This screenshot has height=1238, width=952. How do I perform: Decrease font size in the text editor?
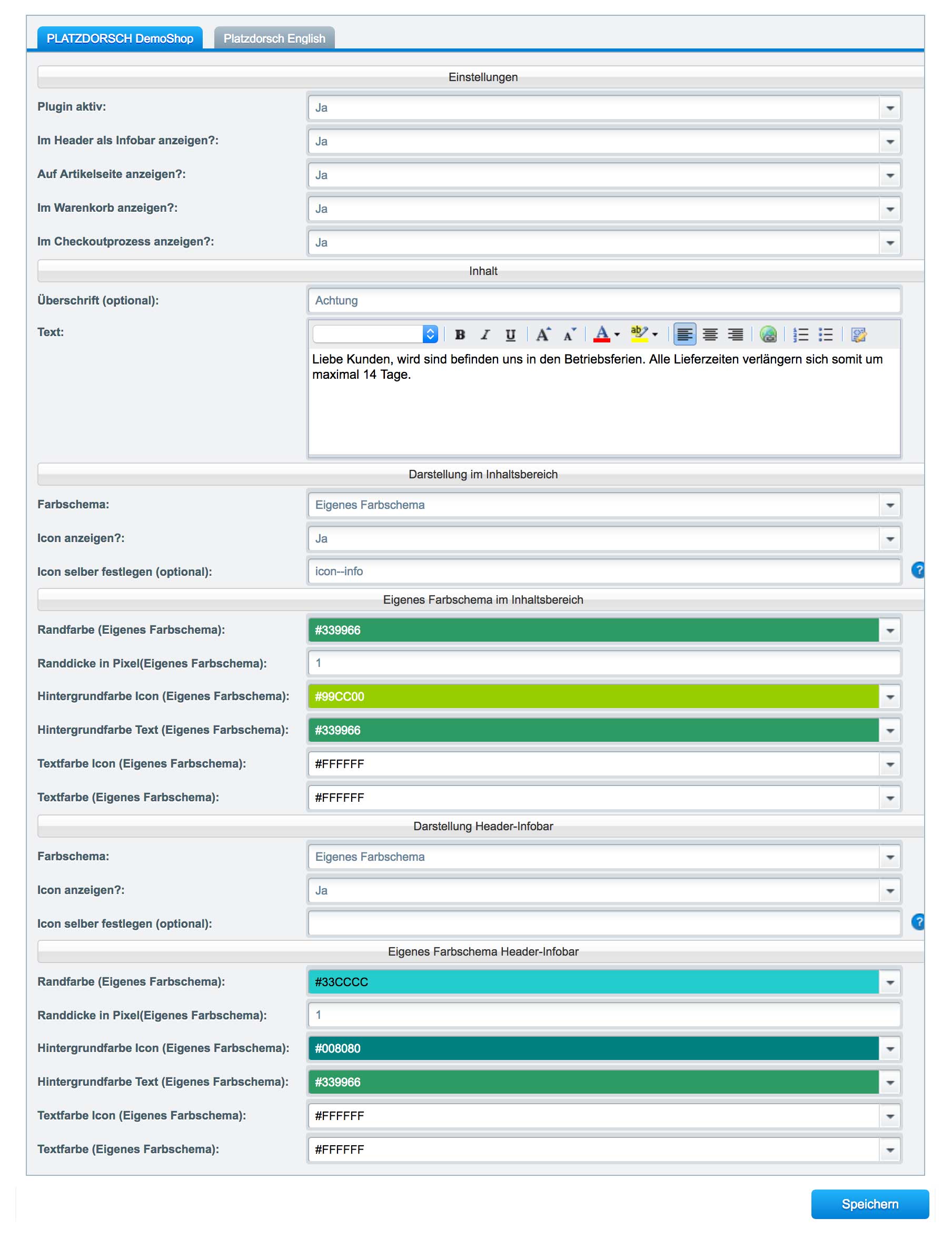[x=570, y=335]
